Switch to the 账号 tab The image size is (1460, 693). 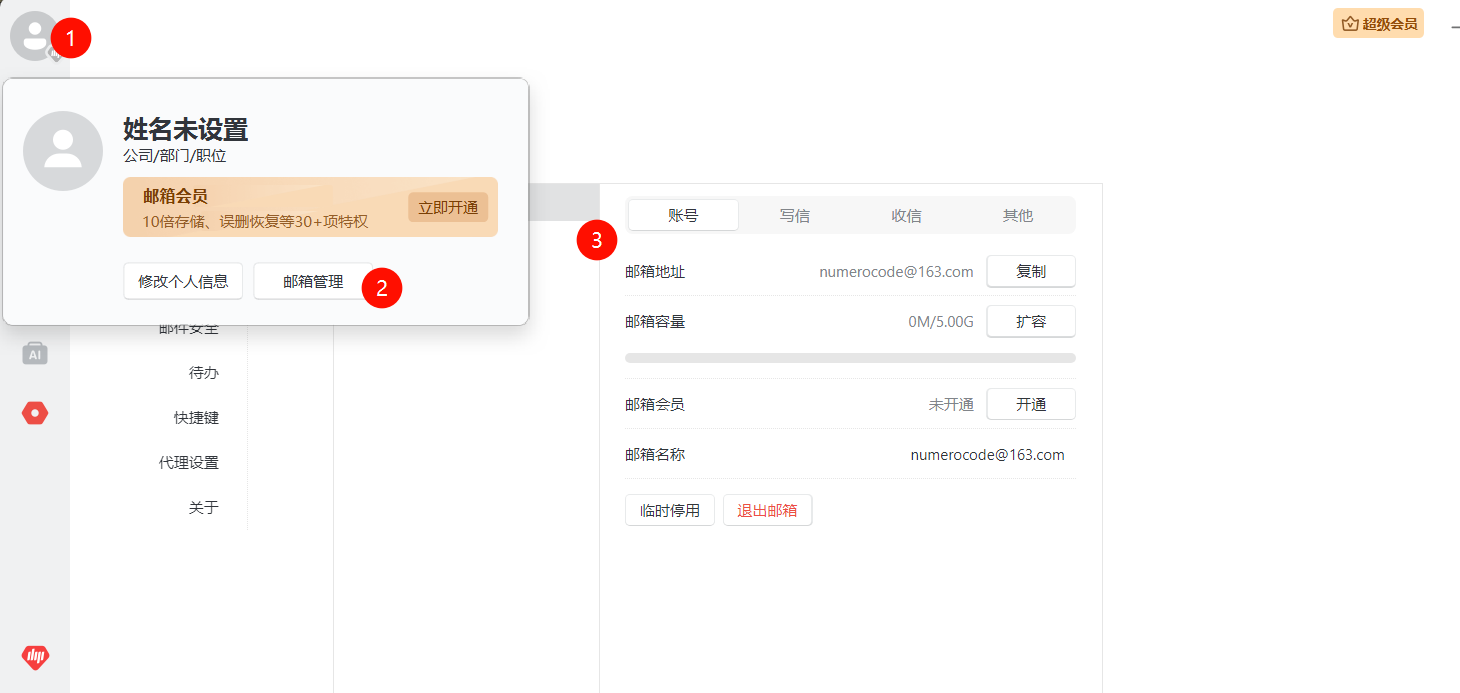coord(683,215)
